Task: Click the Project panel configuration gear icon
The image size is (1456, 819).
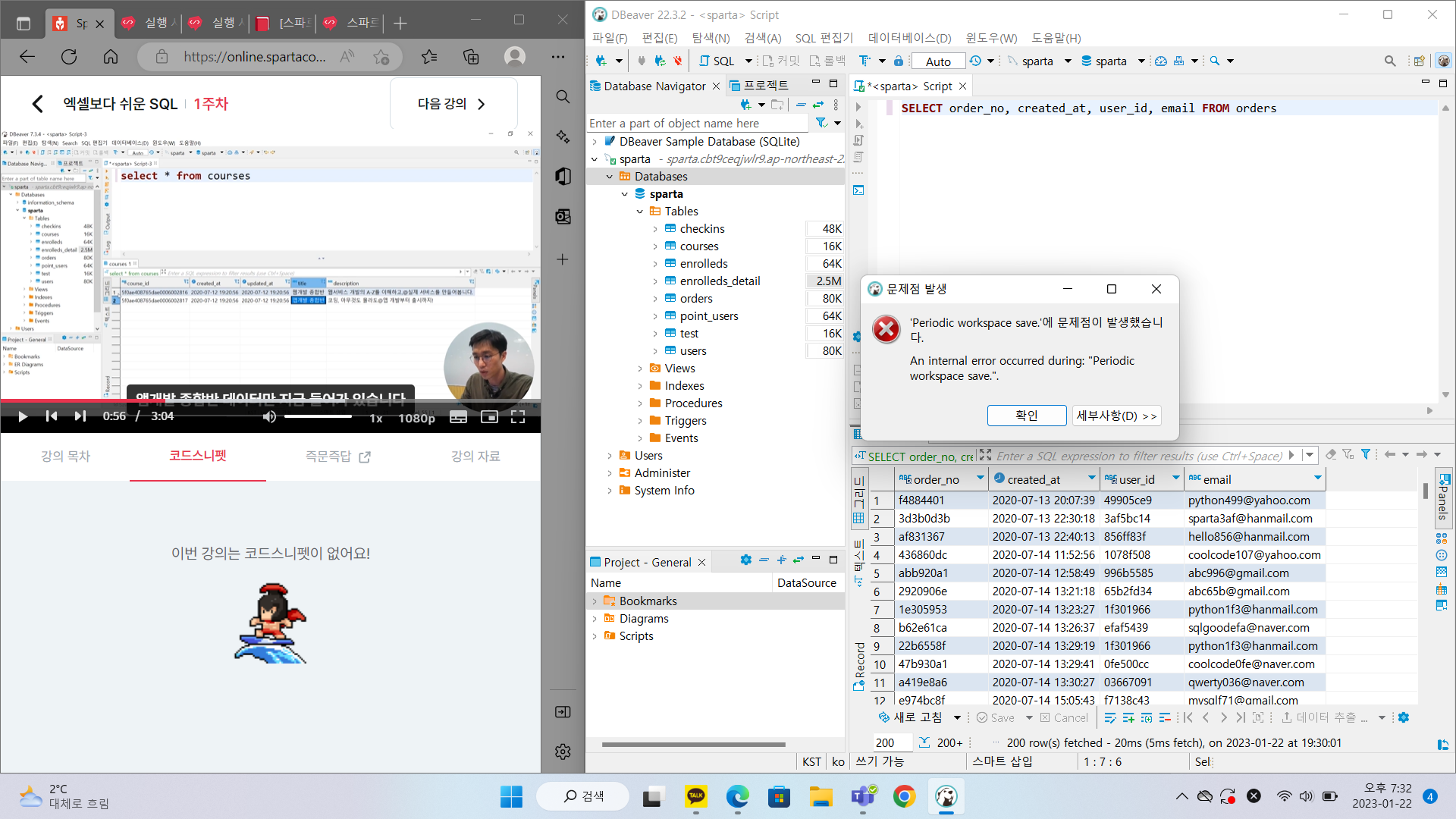Action: coord(746,560)
